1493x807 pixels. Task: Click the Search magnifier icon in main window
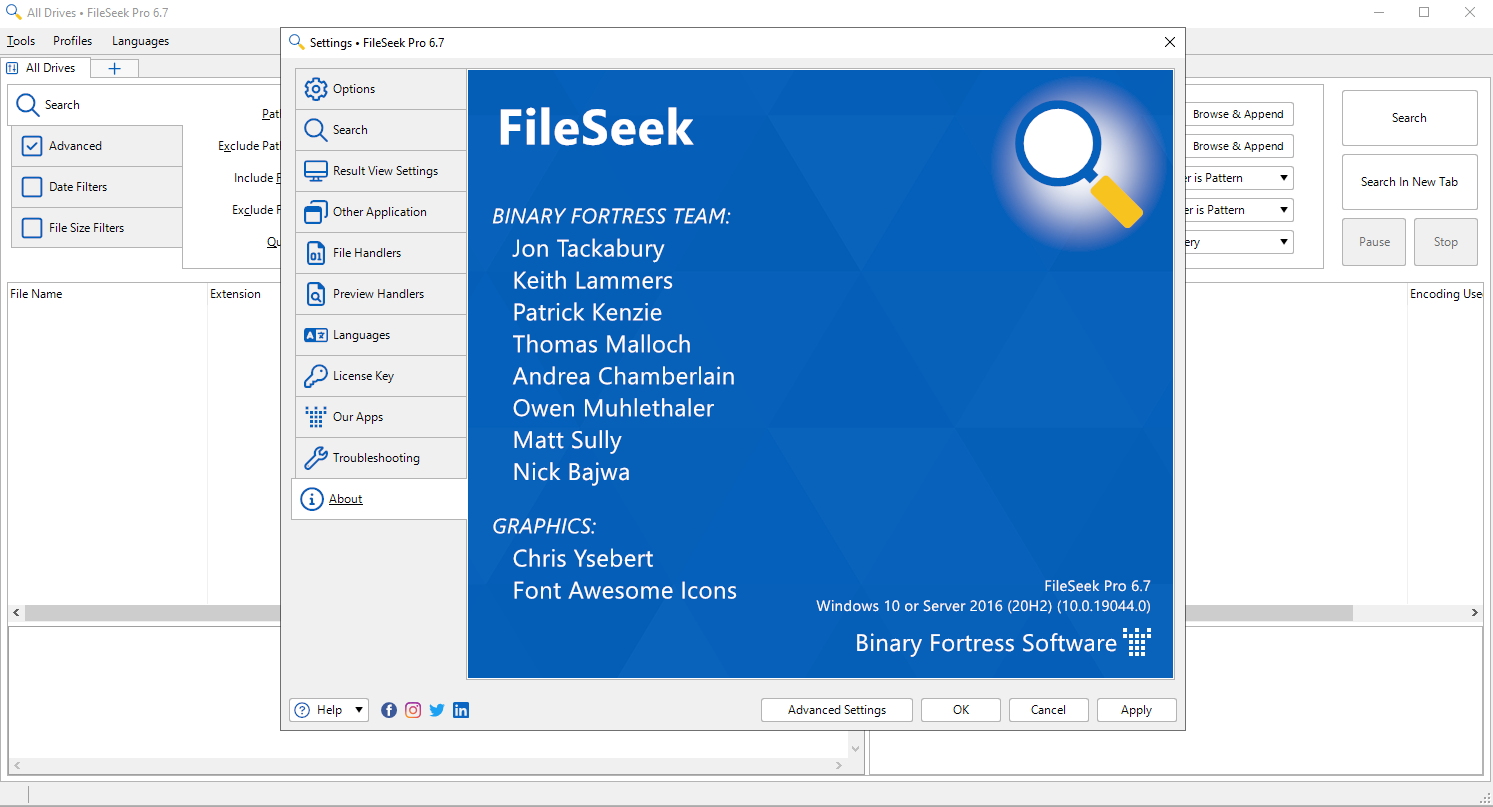click(28, 105)
